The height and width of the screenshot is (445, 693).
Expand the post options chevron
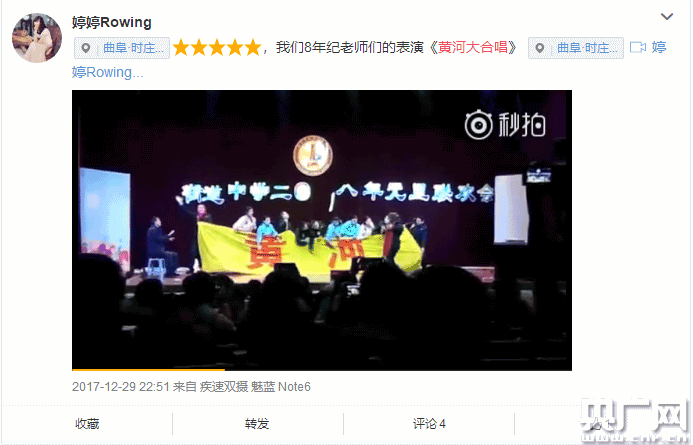click(x=666, y=17)
